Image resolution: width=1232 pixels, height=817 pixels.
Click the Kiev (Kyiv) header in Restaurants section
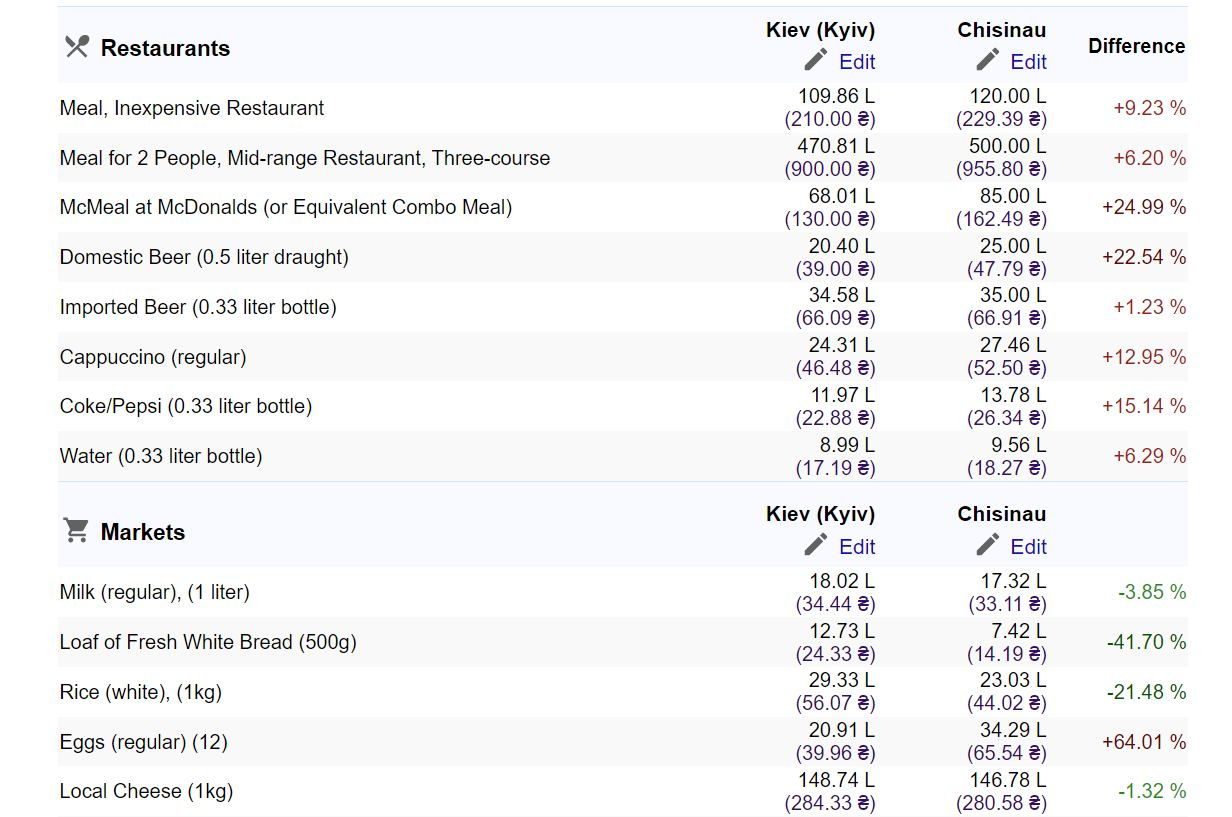coord(820,30)
